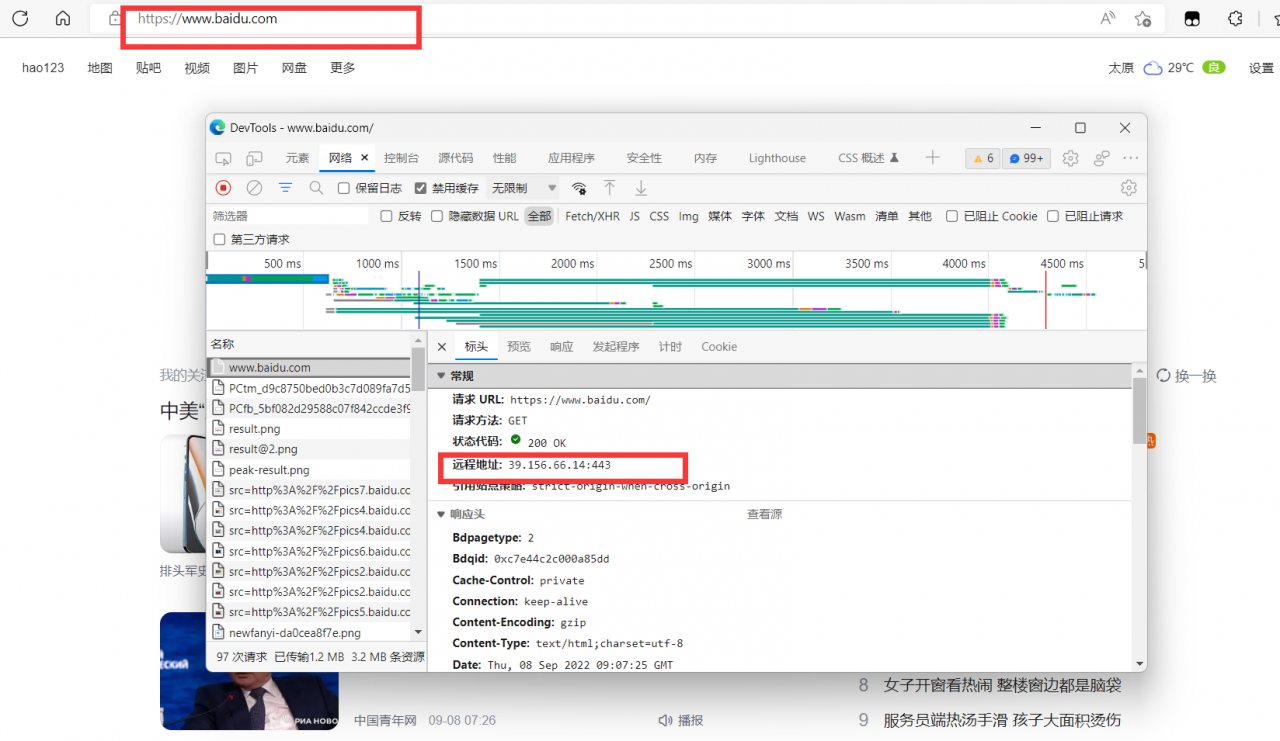This screenshot has height=741, width=1280.
Task: Select the 全部 filter type toggle
Action: click(x=539, y=216)
